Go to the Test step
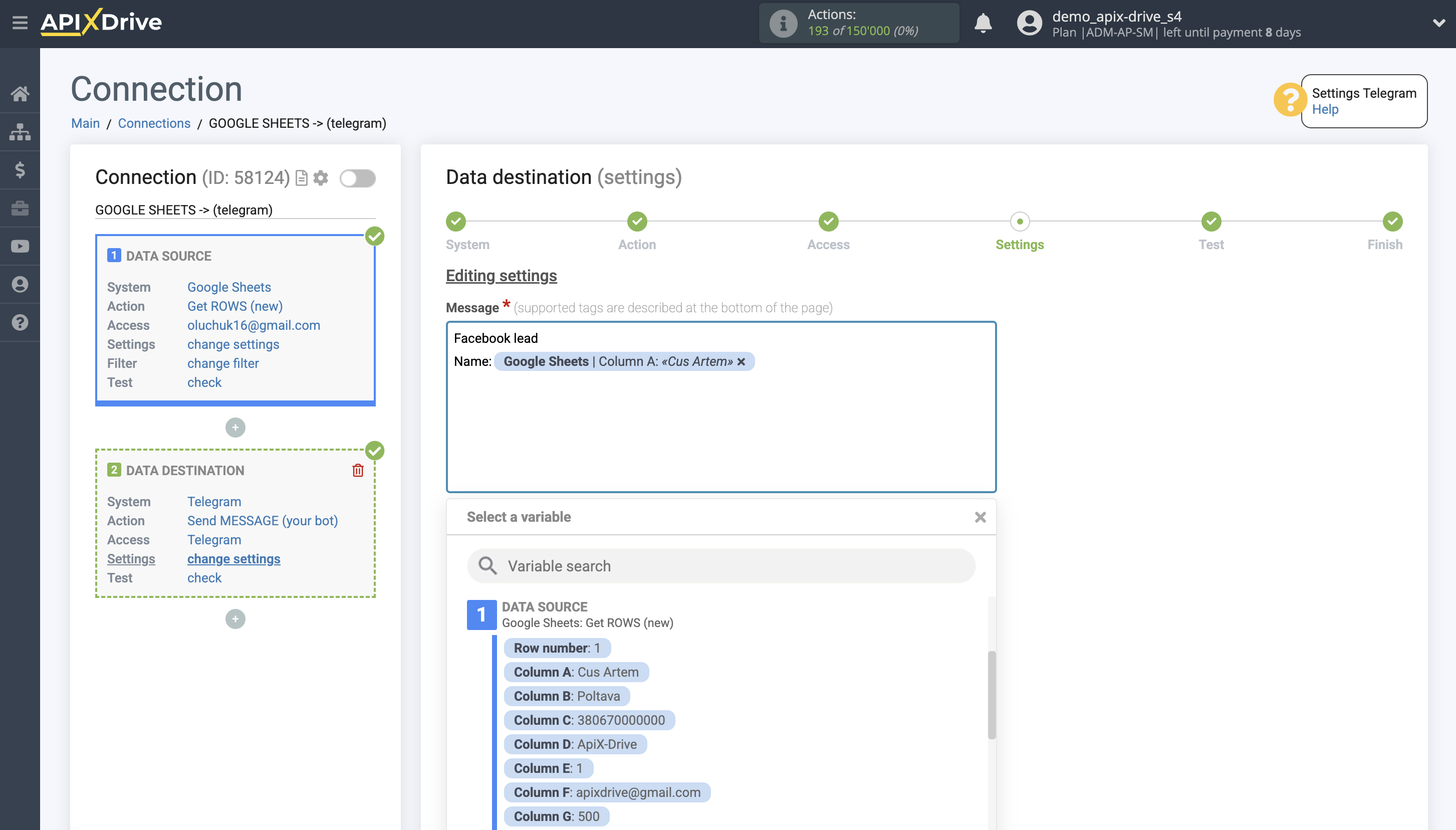 (x=1210, y=222)
